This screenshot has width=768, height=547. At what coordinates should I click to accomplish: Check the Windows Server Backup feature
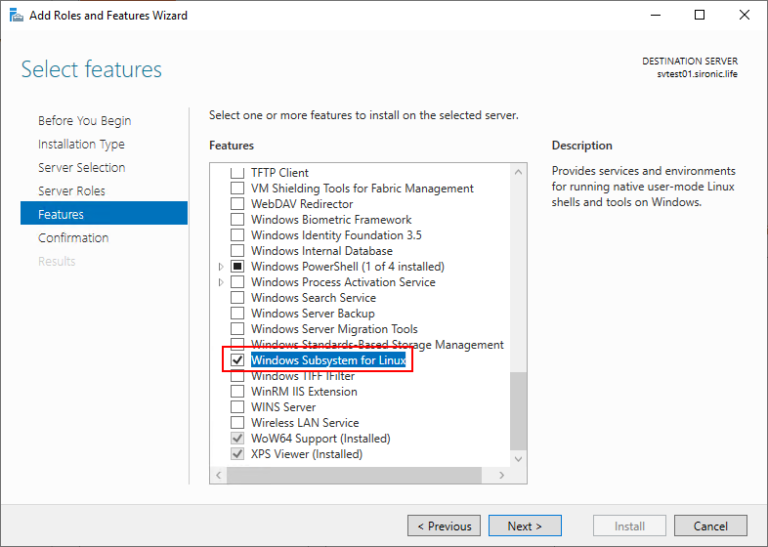pyautogui.click(x=237, y=313)
